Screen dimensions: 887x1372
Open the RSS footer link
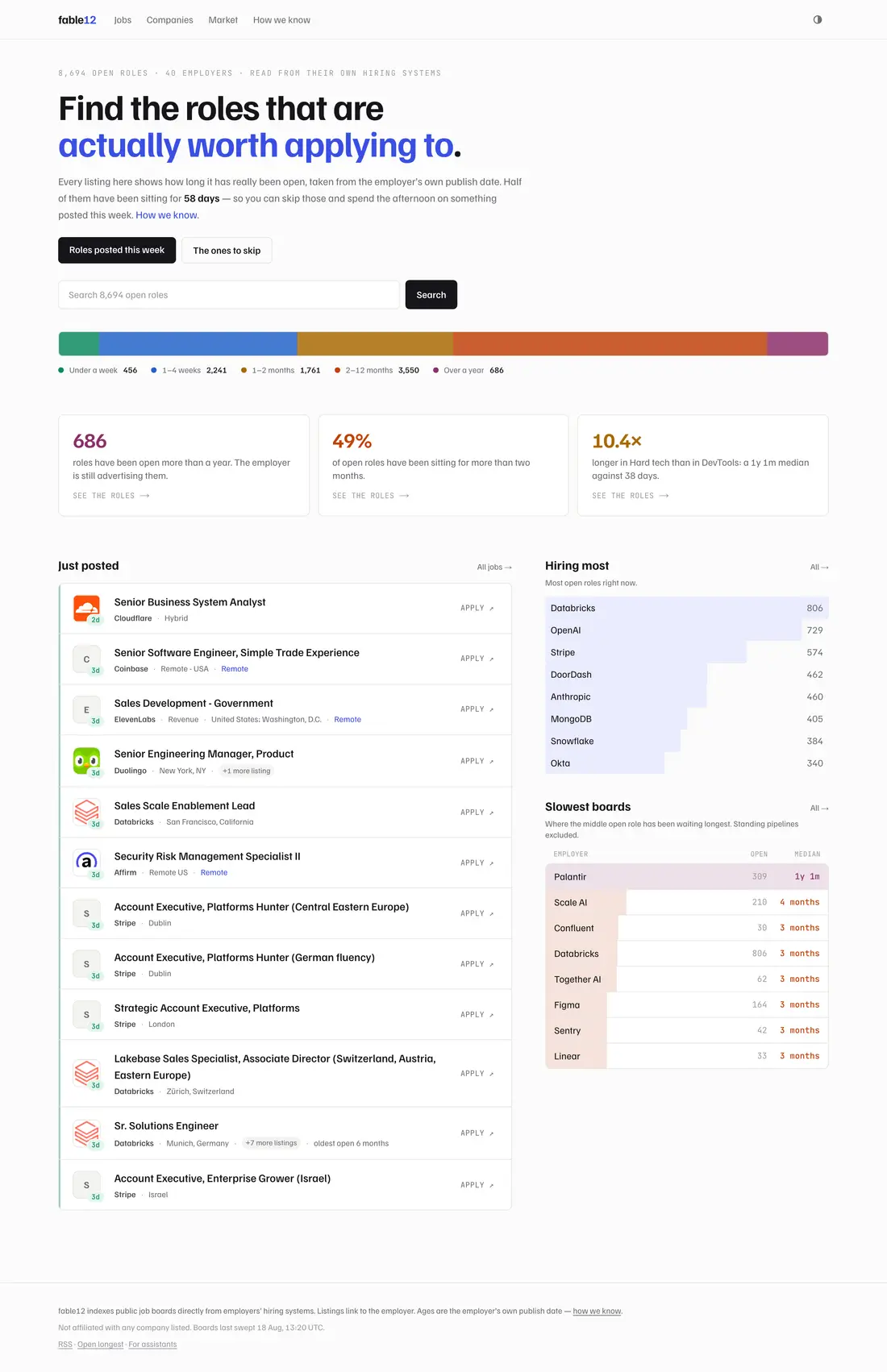tap(65, 1345)
